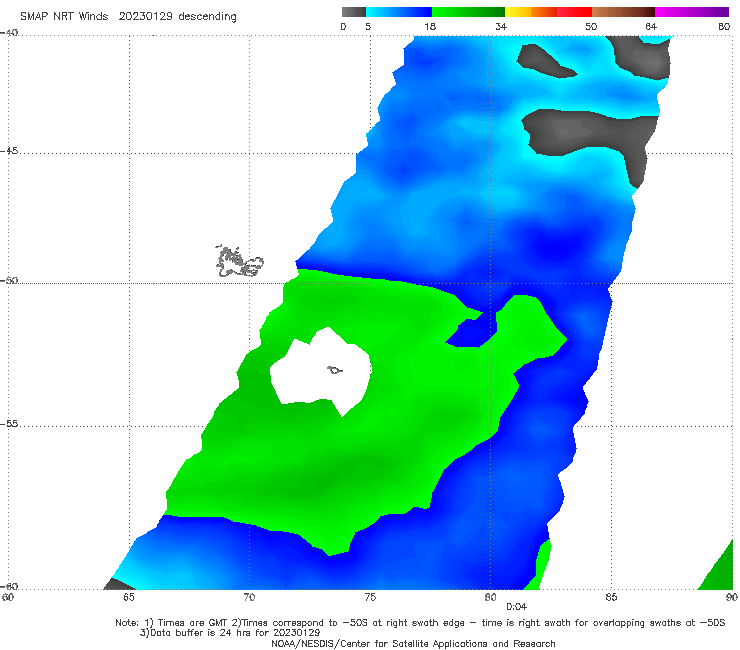Click the colorbar label '50'
Image resolution: width=740 pixels, height=650 pixels.
pyautogui.click(x=591, y=27)
